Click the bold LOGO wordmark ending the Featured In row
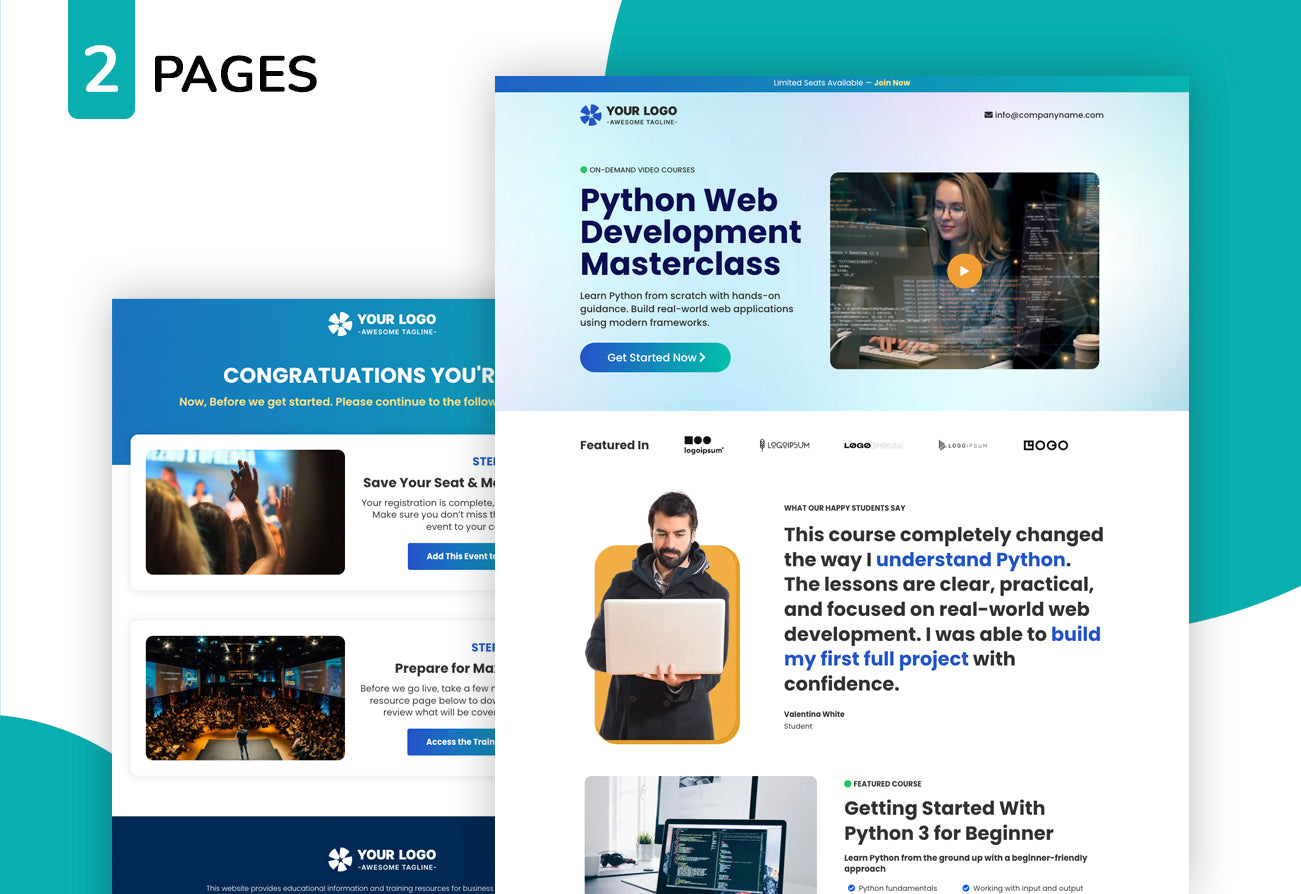Screen dimensions: 1301x894 pos(1045,445)
